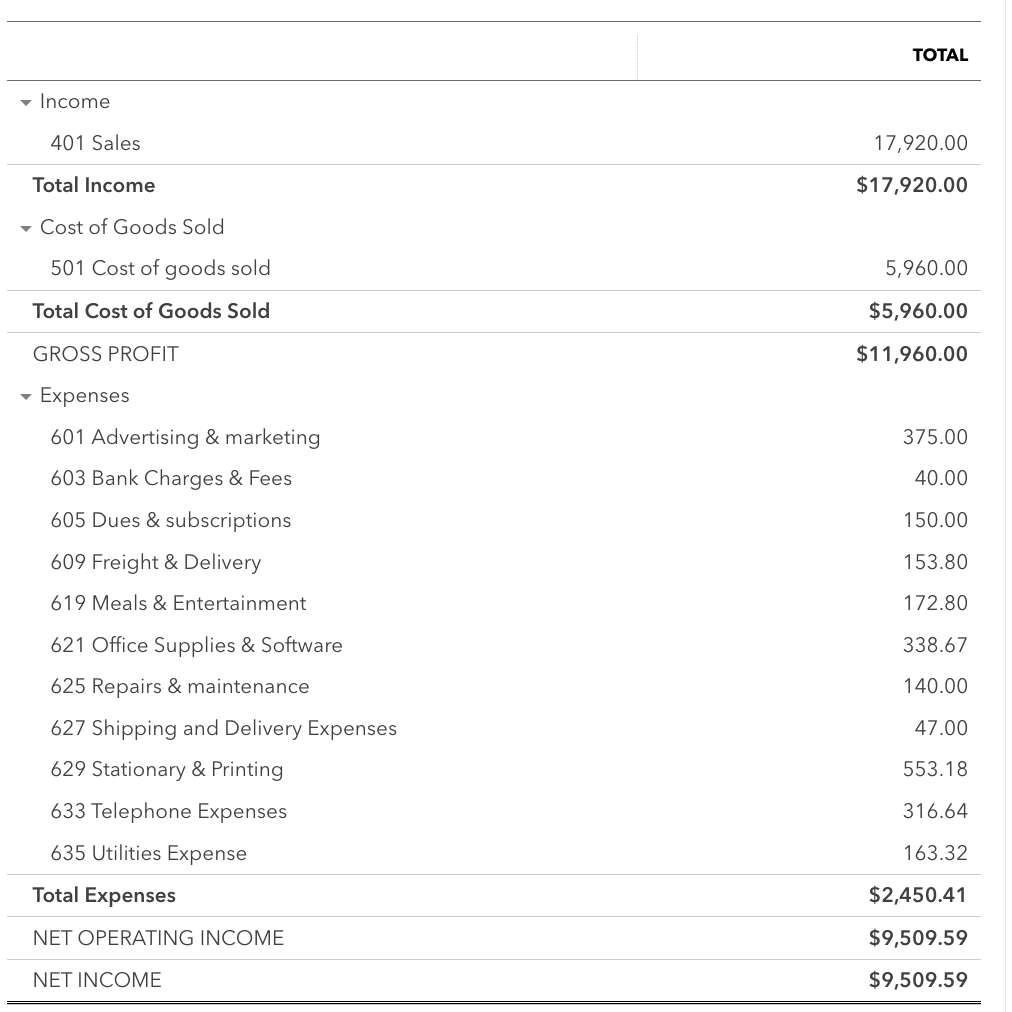The height and width of the screenshot is (1012, 1012).
Task: Open the 401 Sales account details
Action: 95,143
